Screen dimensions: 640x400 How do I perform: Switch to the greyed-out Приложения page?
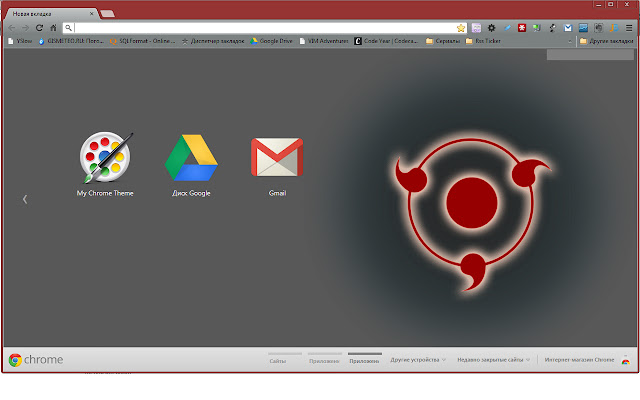coord(324,361)
